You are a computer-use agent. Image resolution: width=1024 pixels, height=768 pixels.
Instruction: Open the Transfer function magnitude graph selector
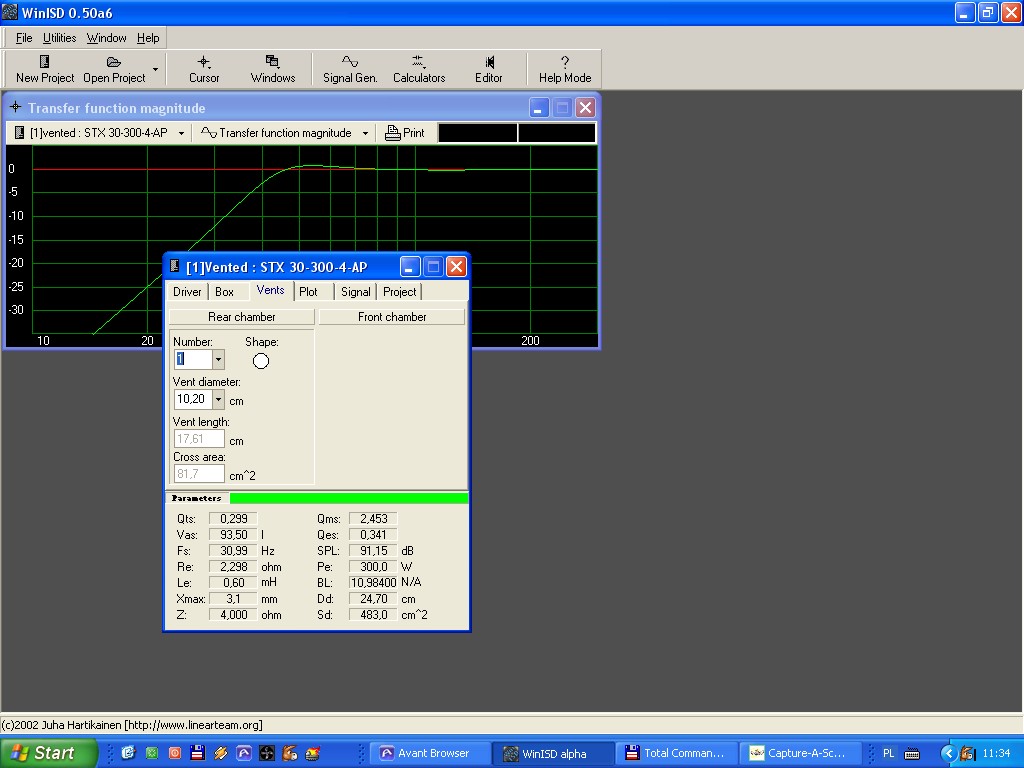point(285,133)
